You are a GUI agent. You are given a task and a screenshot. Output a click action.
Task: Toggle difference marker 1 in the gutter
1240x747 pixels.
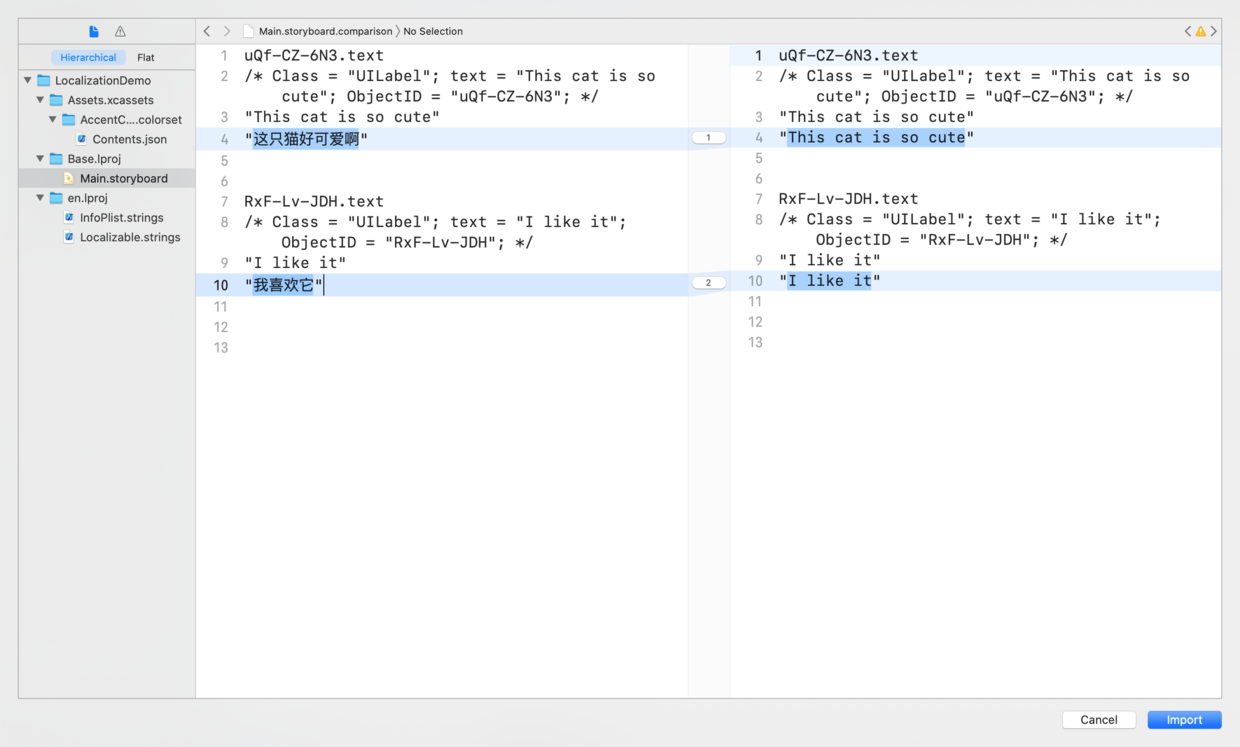click(709, 138)
